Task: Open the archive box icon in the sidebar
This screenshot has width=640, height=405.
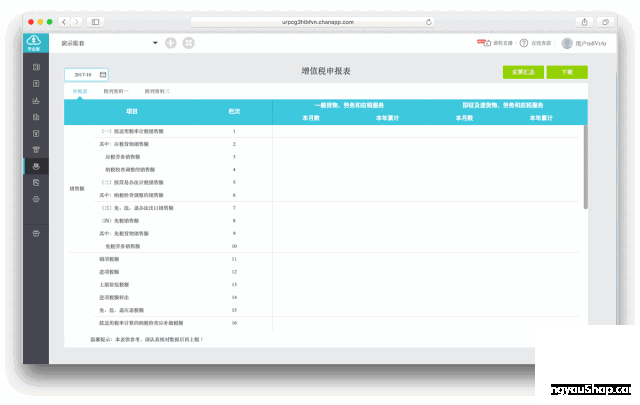Action: coord(36,134)
